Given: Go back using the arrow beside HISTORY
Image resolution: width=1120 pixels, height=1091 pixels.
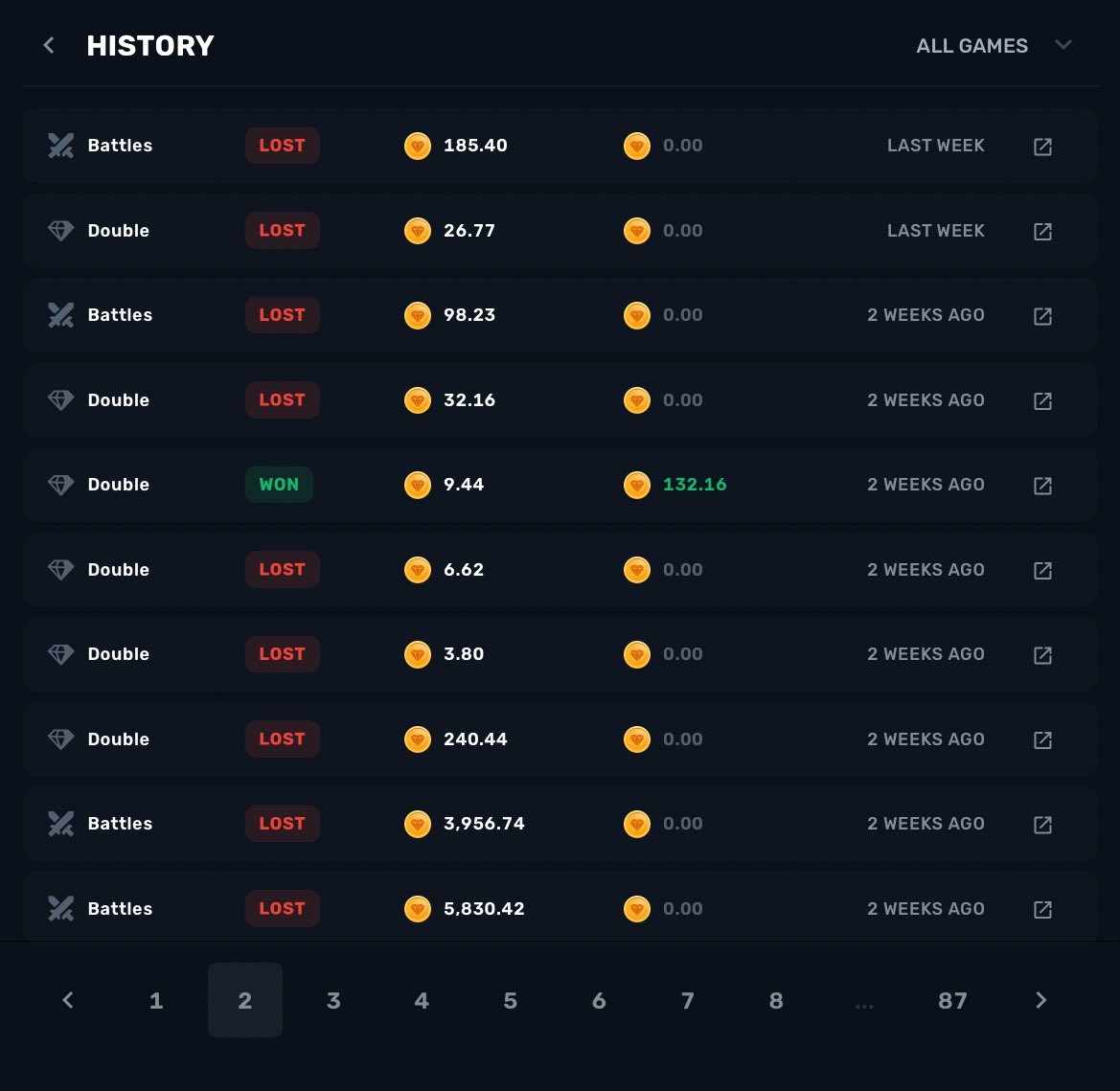Looking at the screenshot, I should click(49, 46).
